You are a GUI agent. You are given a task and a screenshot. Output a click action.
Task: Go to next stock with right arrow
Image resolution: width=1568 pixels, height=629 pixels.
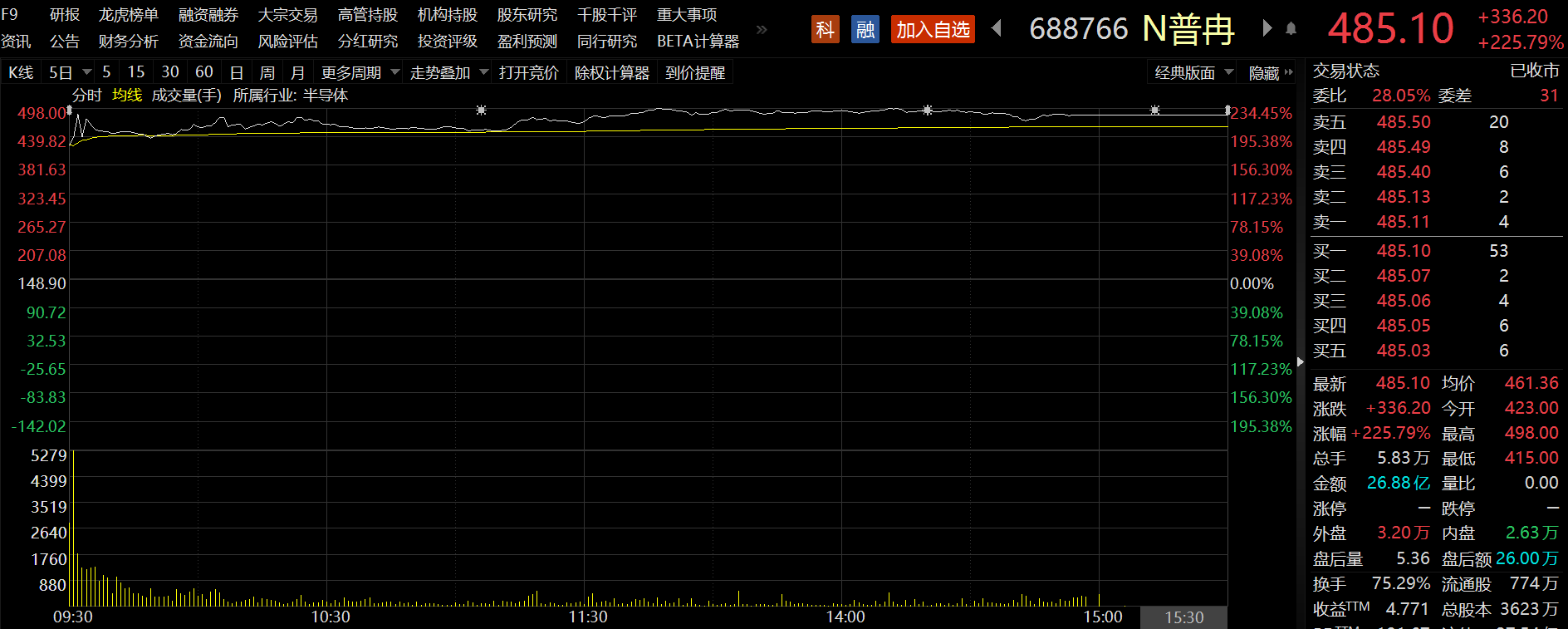tap(1267, 28)
